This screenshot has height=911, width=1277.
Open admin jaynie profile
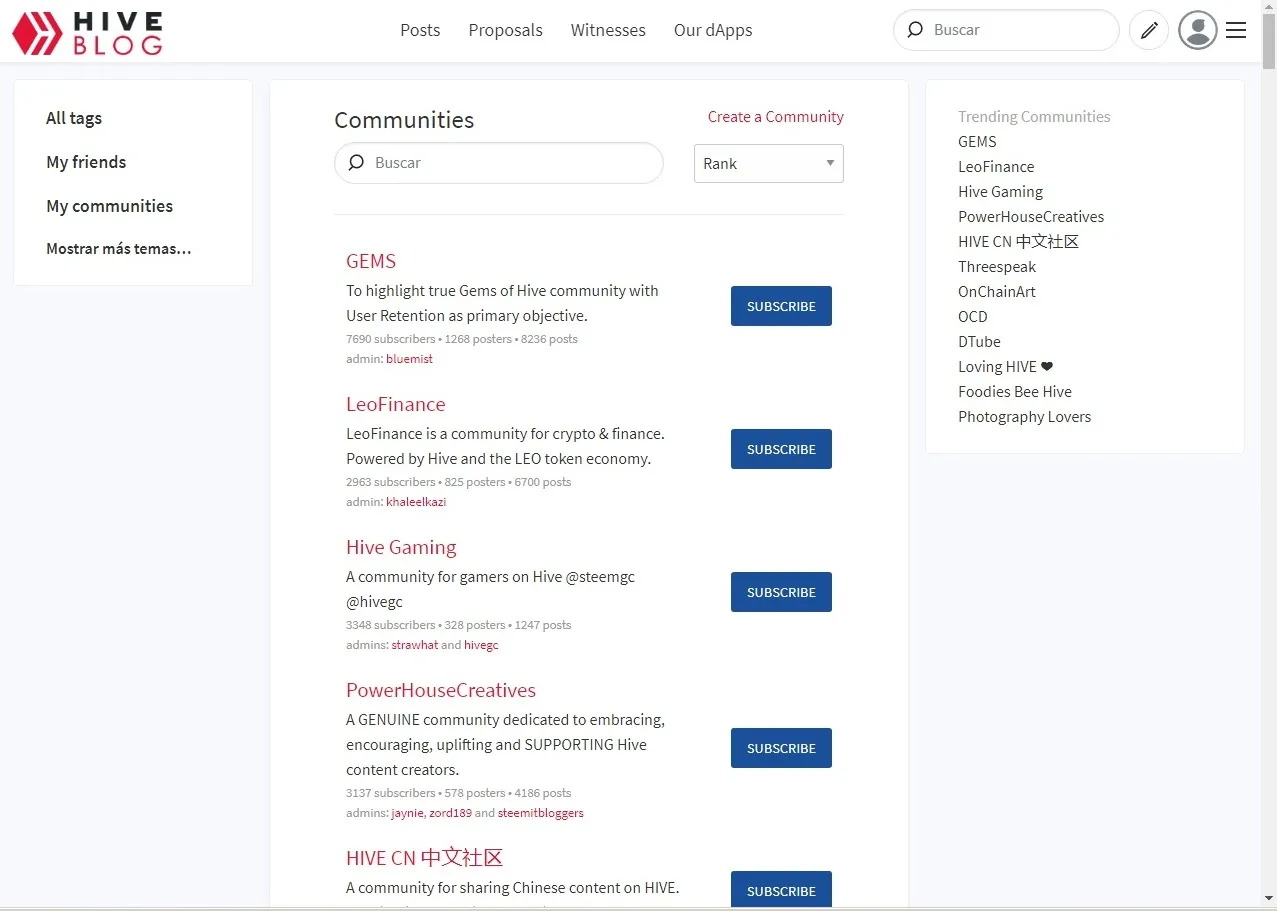click(407, 813)
